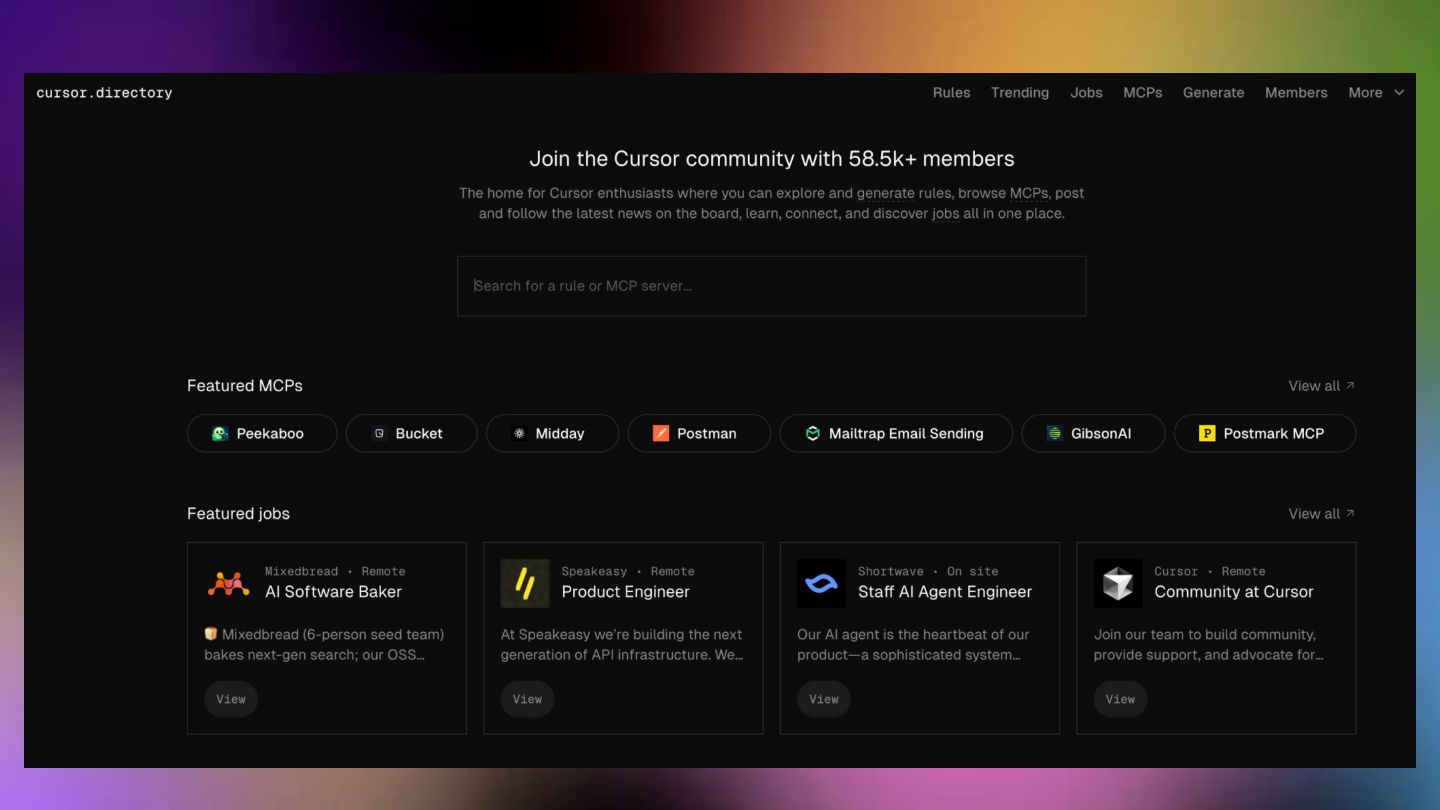This screenshot has width=1440, height=810.
Task: Open the Rules page
Action: [951, 92]
